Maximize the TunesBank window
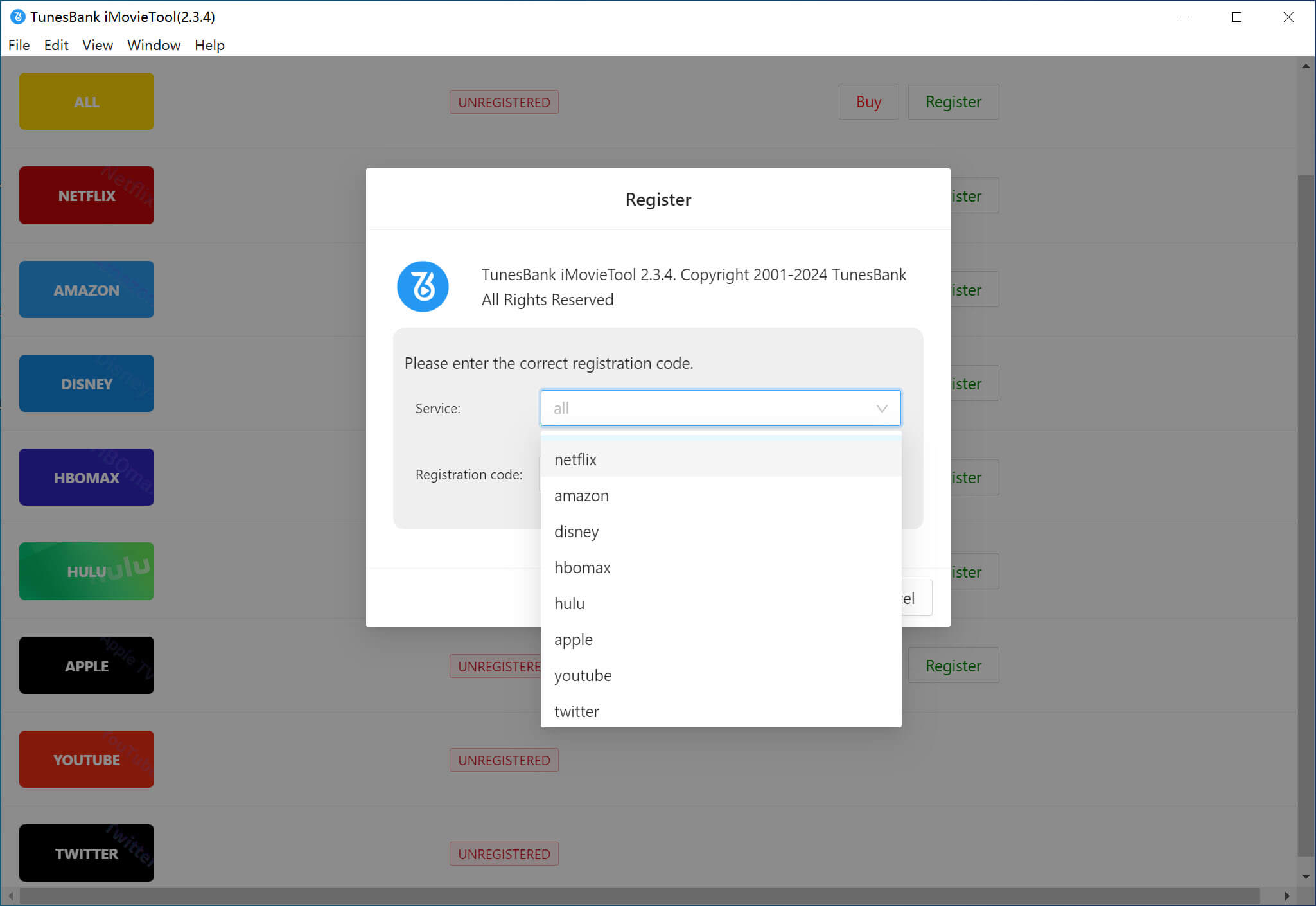 pos(1236,17)
